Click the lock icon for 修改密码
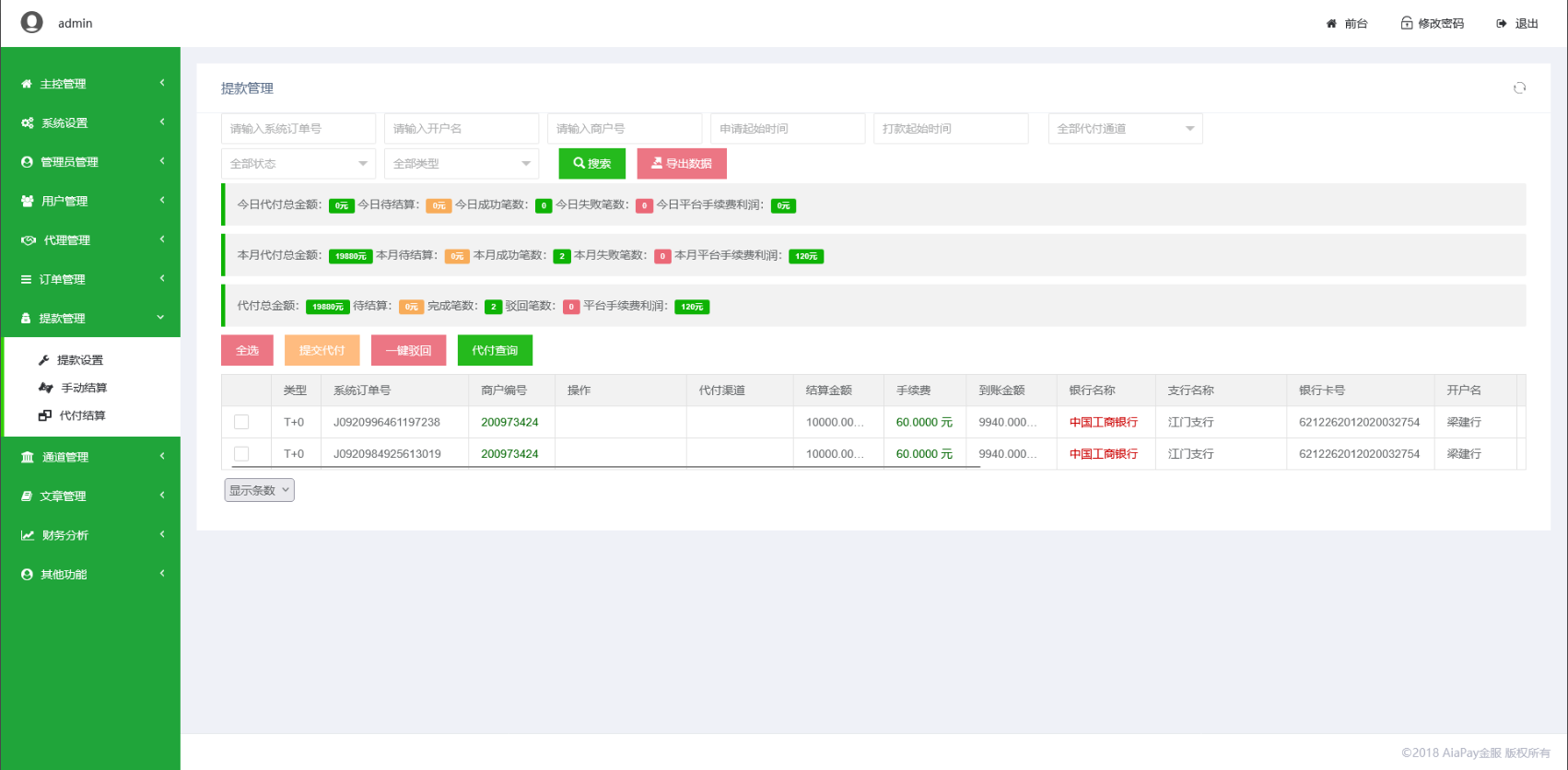This screenshot has height=770, width=1568. coord(1407,23)
